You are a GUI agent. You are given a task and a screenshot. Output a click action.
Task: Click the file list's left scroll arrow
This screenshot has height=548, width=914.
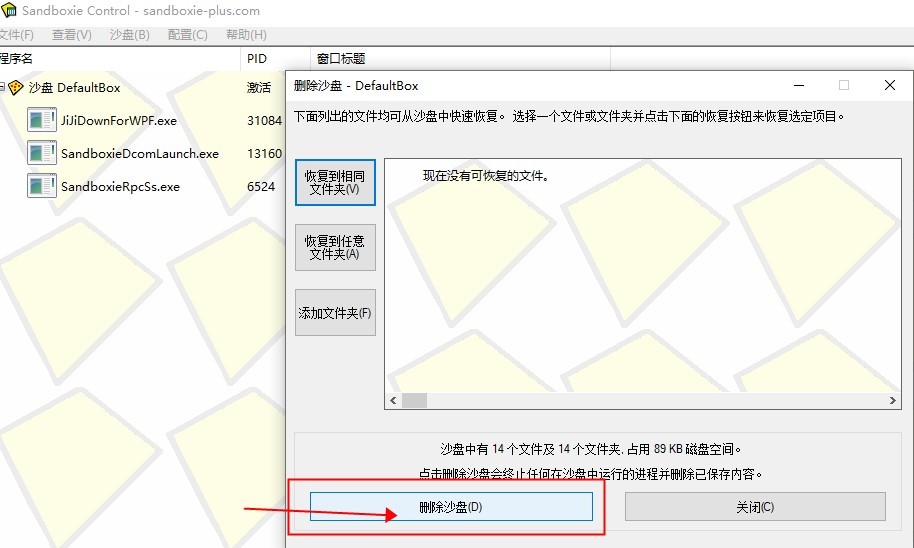393,400
